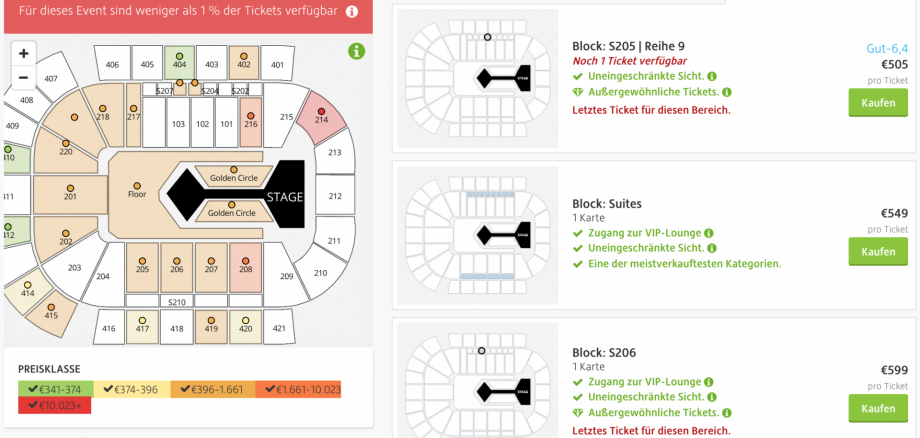The height and width of the screenshot is (438, 920).
Task: Choose block 208 on the seating map
Action: point(245,267)
